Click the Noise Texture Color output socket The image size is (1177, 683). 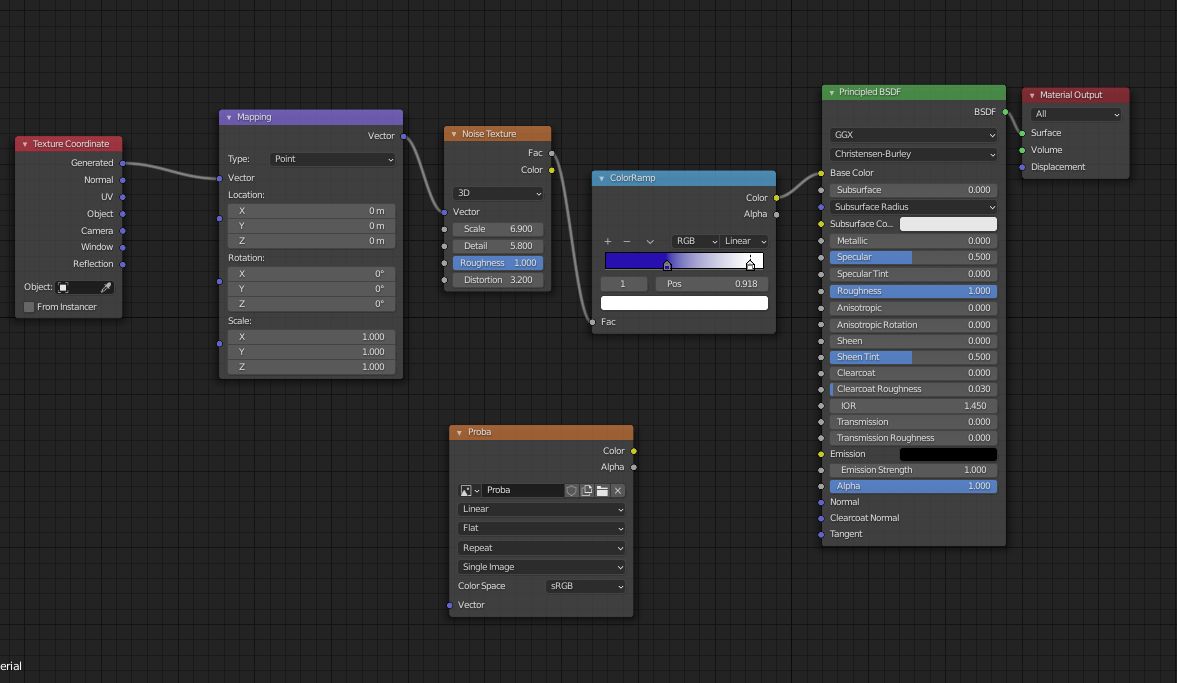pos(552,170)
